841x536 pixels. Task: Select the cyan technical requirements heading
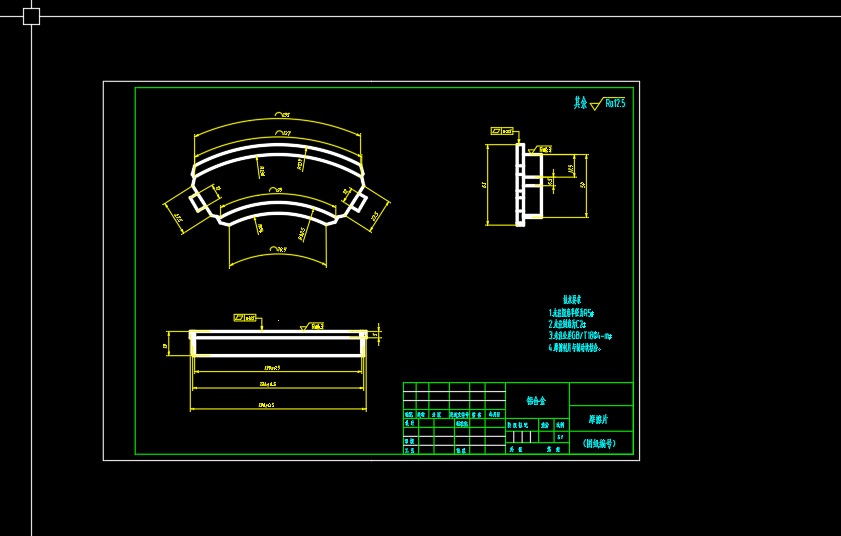click(572, 300)
